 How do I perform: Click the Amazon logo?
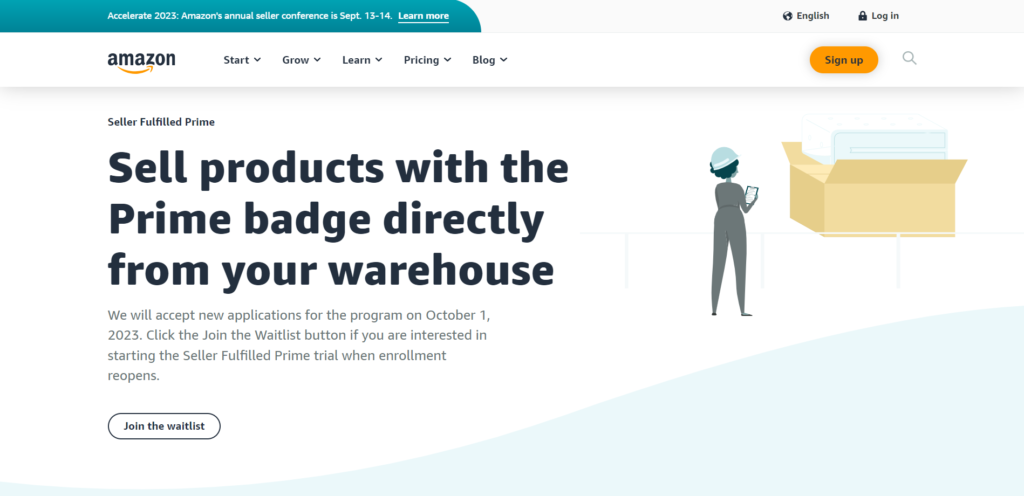coord(141,62)
